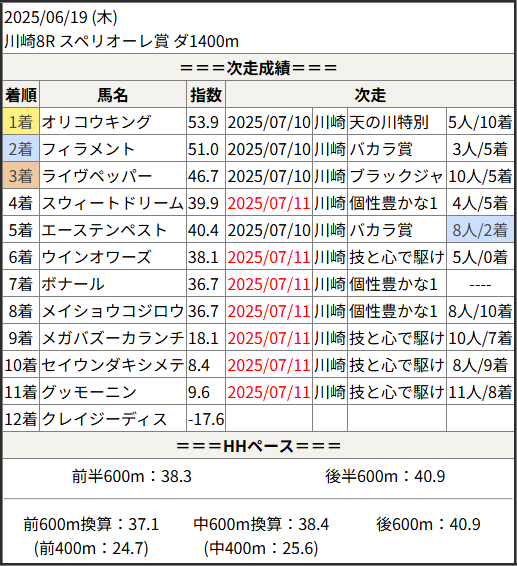Image resolution: width=517 pixels, height=566 pixels.
Task: Click the -17.6 index value
Action: pyautogui.click(x=206, y=419)
